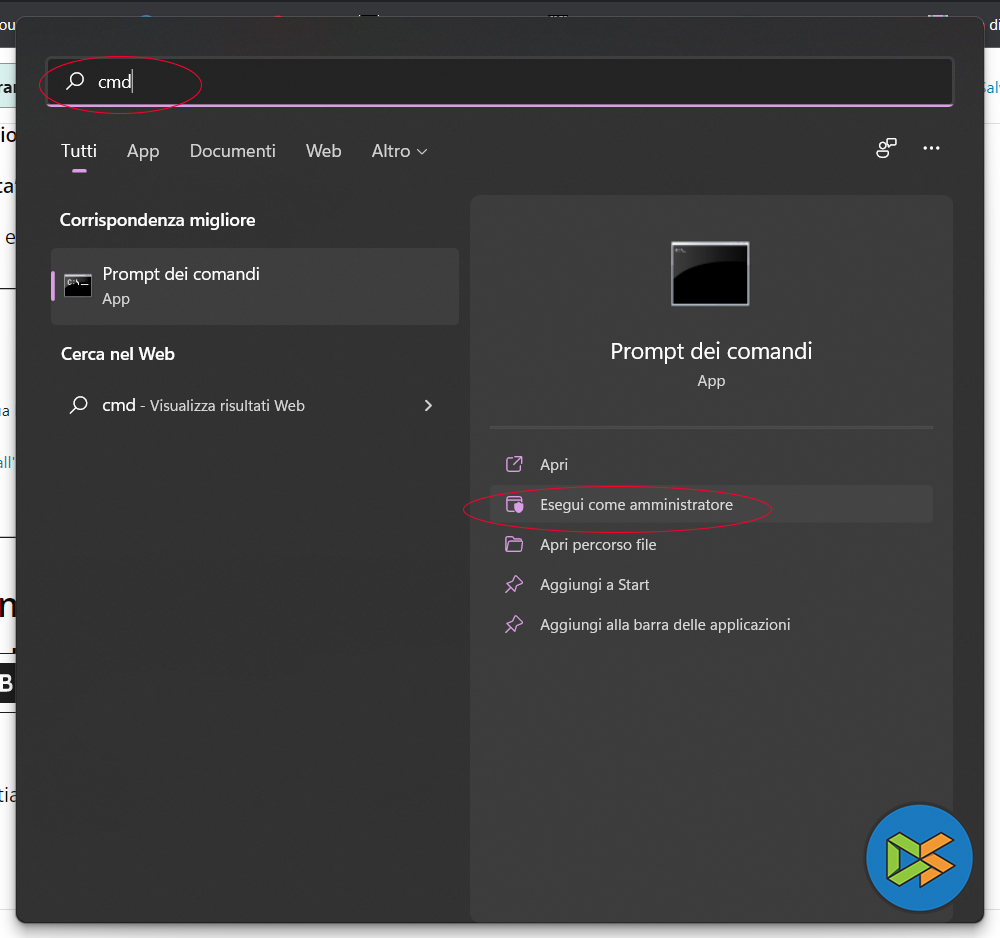
Task: Select the Tutti filter tab
Action: 79,151
